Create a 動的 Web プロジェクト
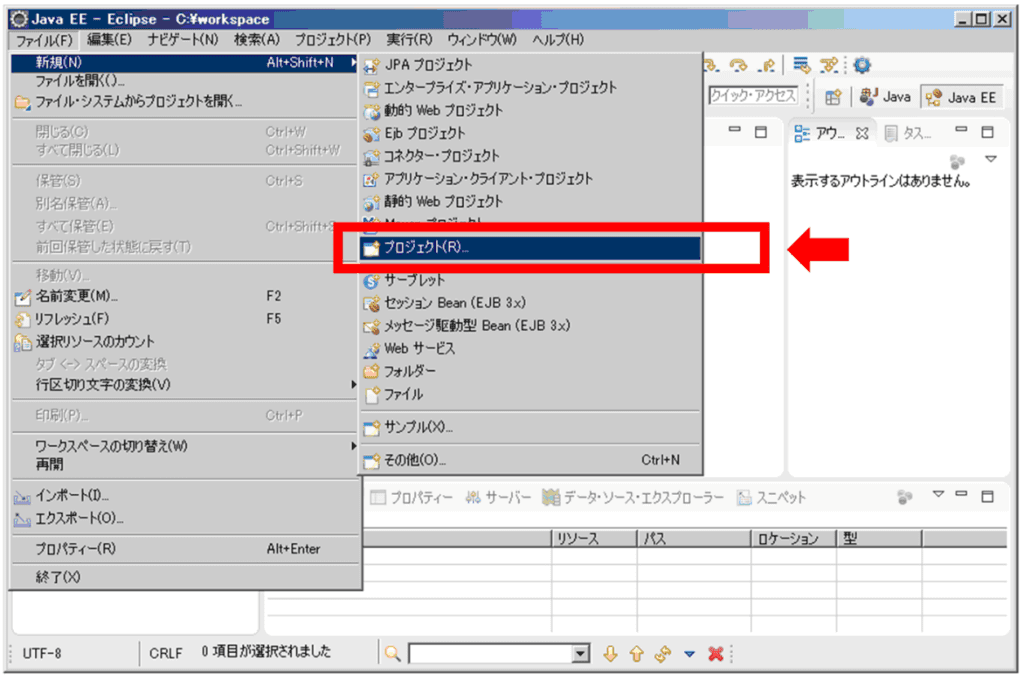This screenshot has height=680, width=1024. [x=530, y=110]
